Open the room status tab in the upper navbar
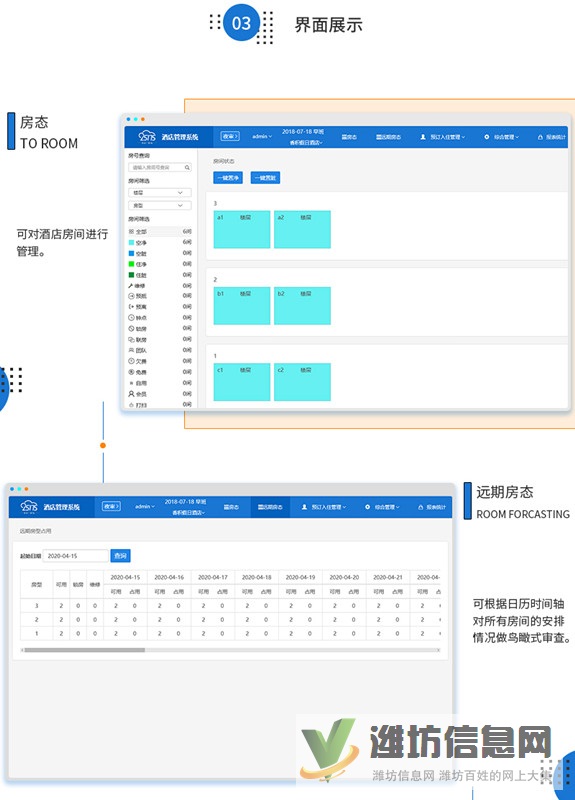The width and height of the screenshot is (575, 800). coord(349,137)
